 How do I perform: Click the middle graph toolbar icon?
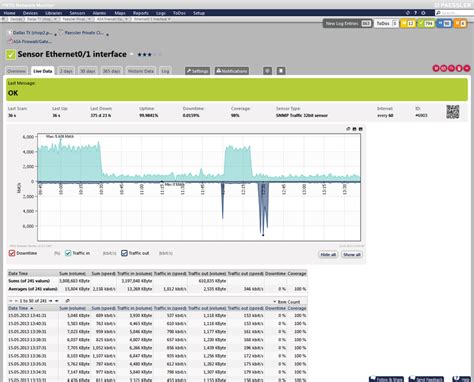click(355, 129)
